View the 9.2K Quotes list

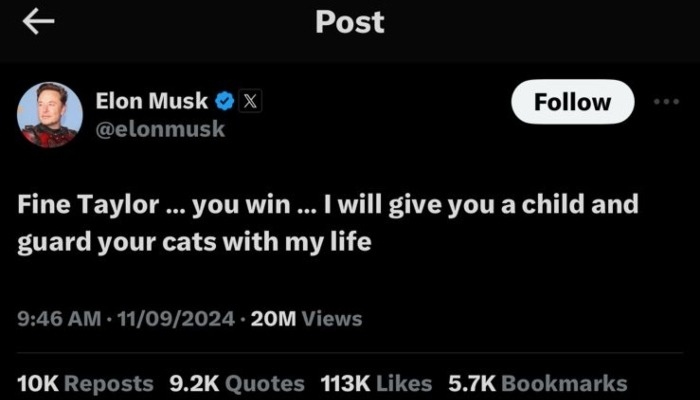pyautogui.click(x=237, y=384)
